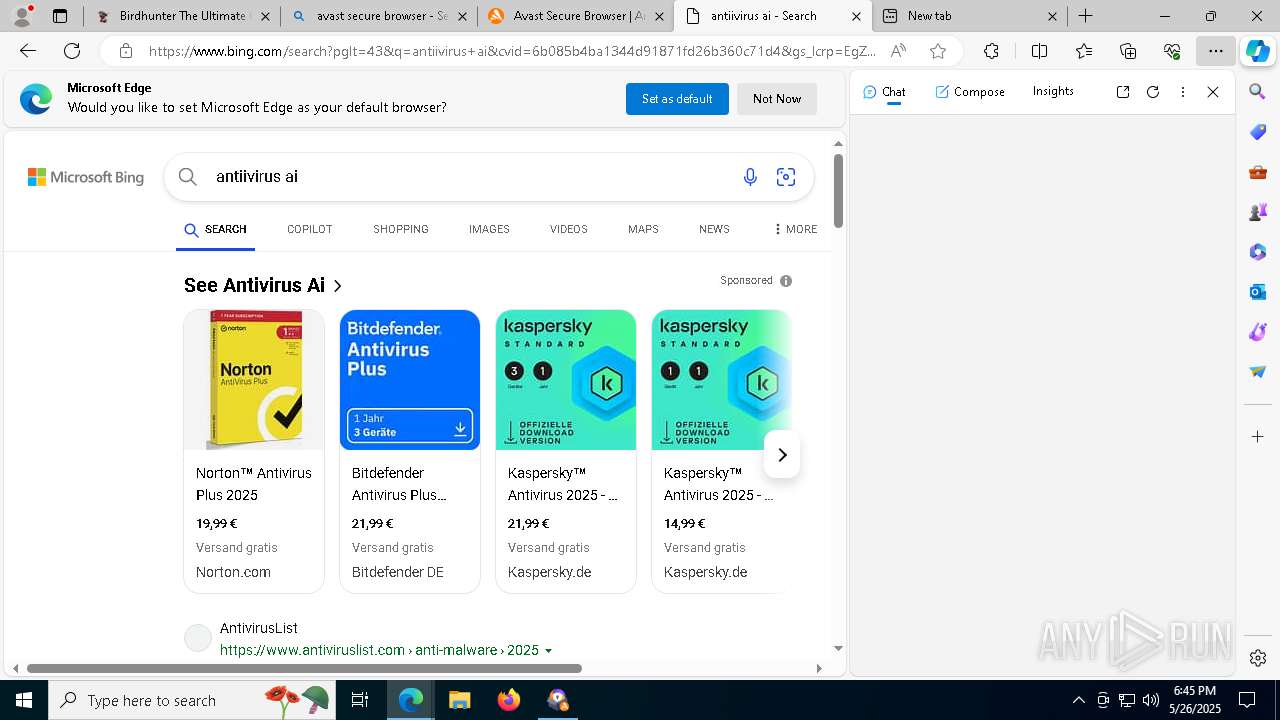This screenshot has height=720, width=1280.
Task: Open the tab actions menu icon
Action: (60, 16)
